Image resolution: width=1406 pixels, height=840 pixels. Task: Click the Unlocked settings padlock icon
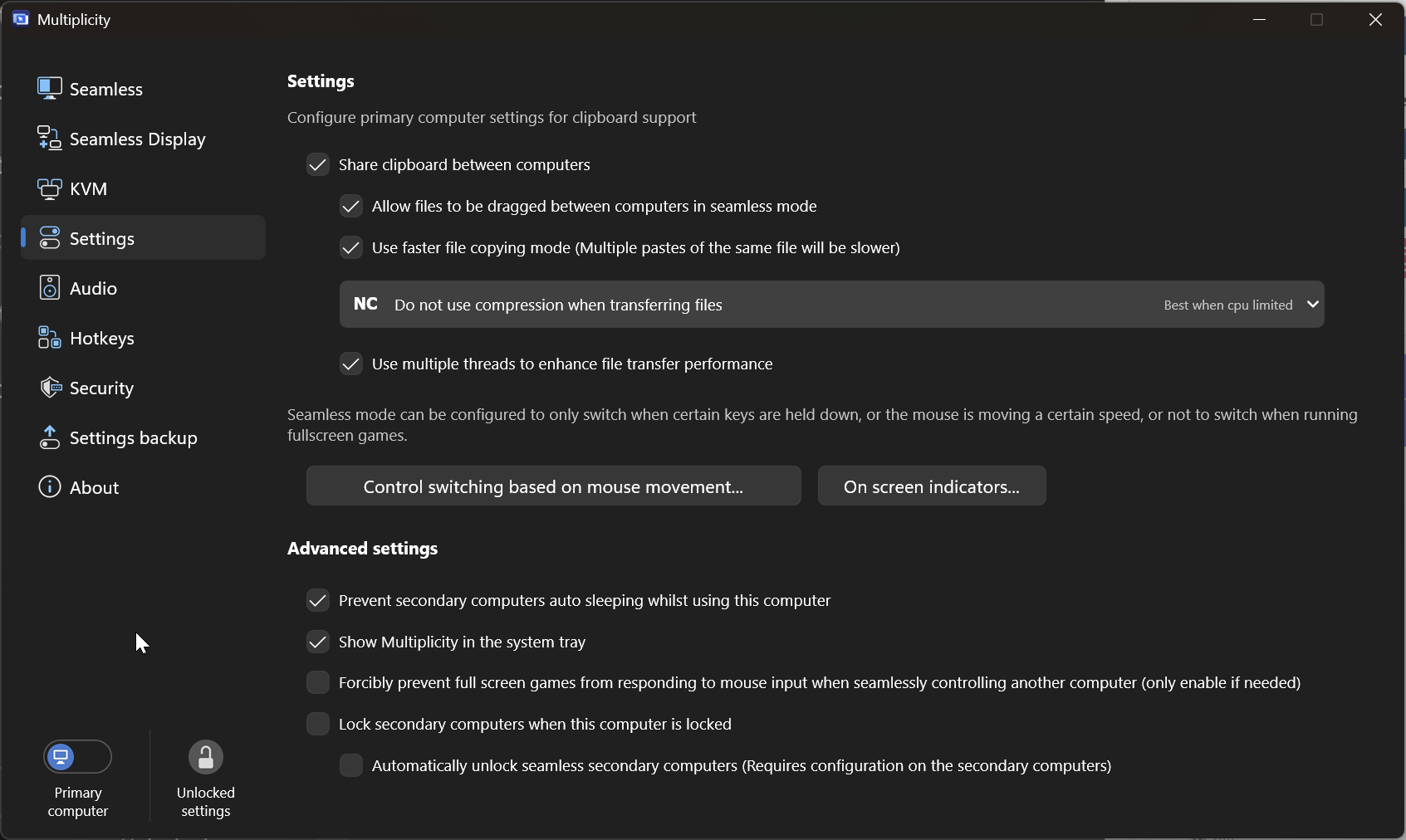[205, 757]
